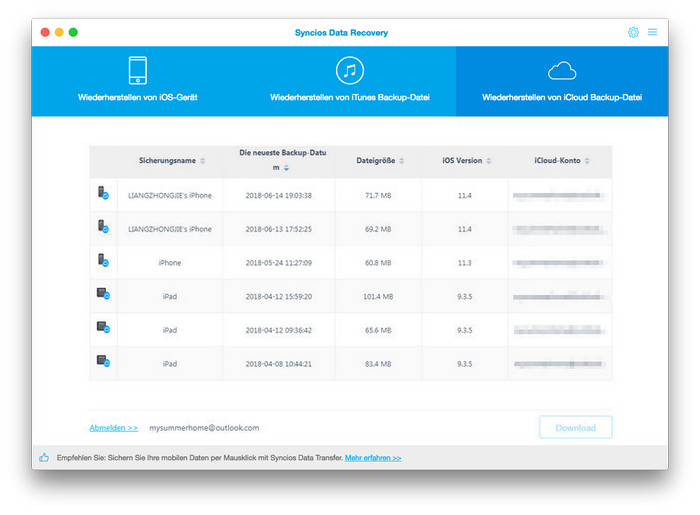Sort by iCloud-Konto column arrows

[587, 161]
